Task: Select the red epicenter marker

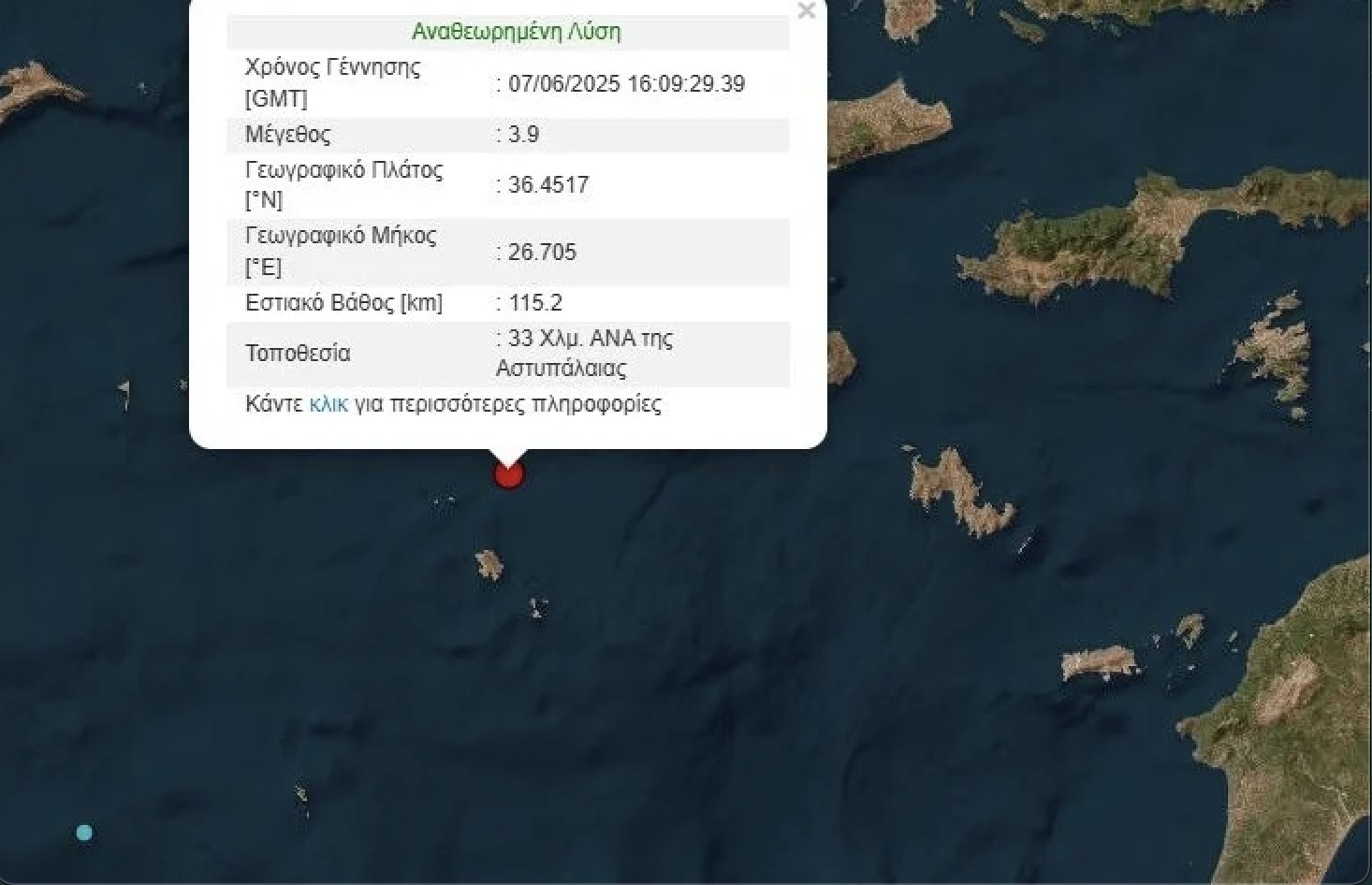Action: point(508,474)
